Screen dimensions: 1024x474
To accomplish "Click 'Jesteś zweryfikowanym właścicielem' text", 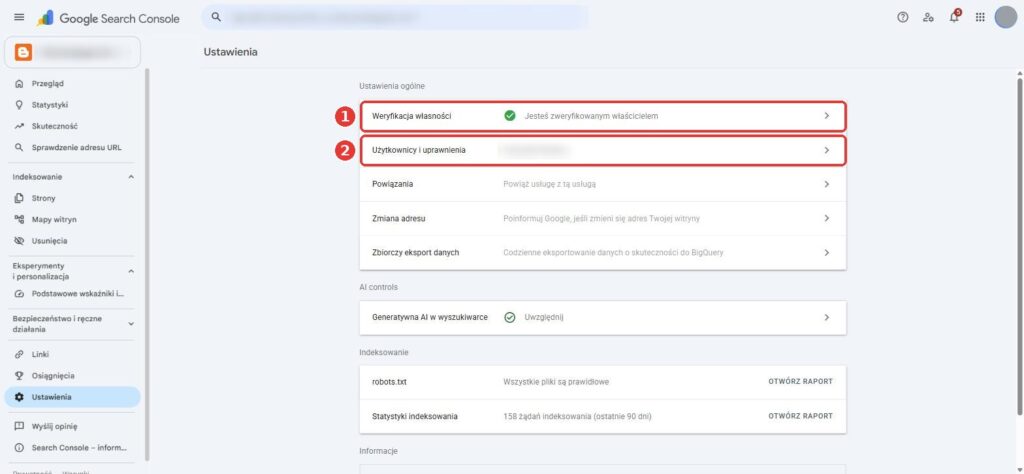I will [x=591, y=116].
